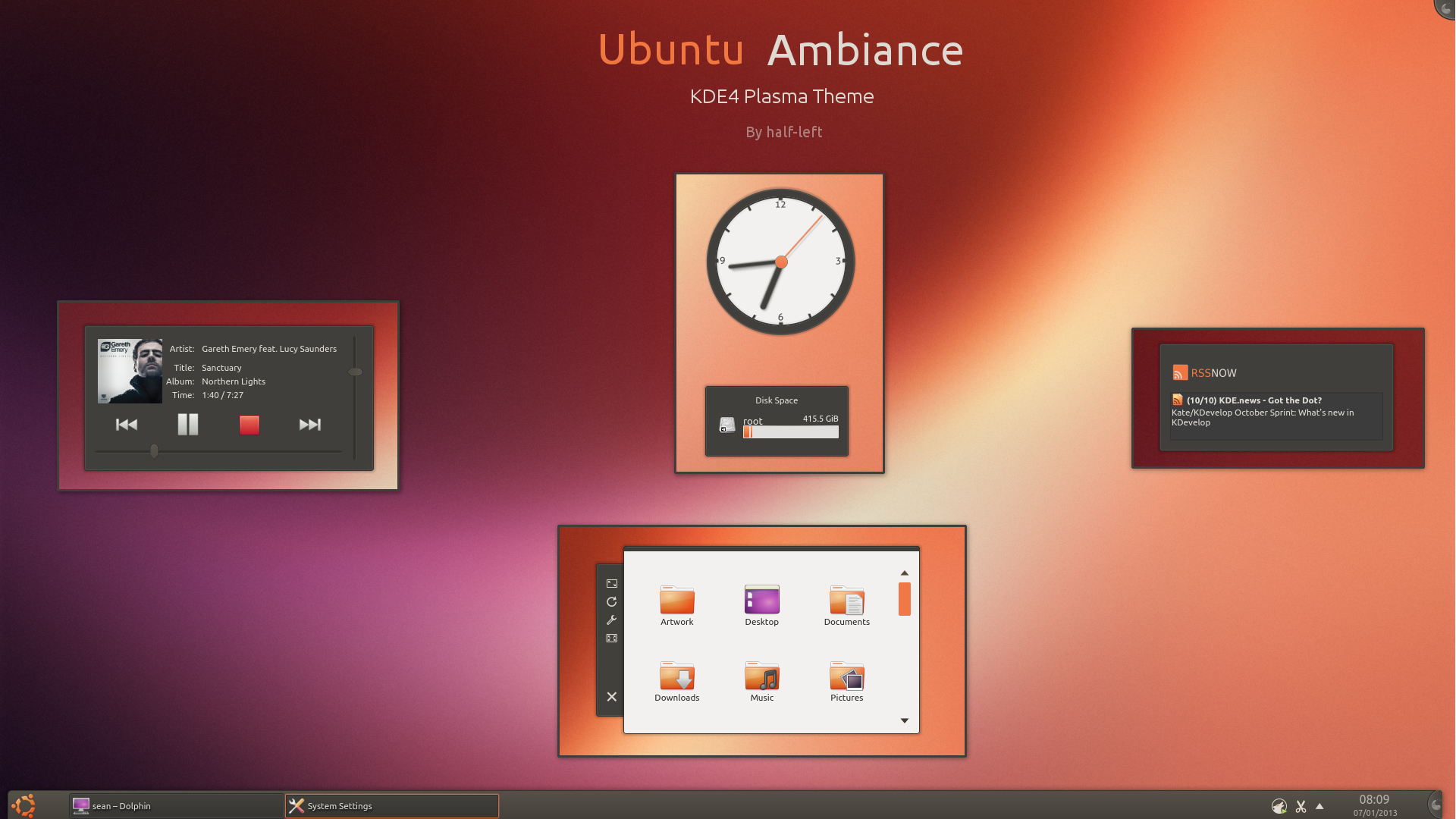This screenshot has height=819, width=1456.
Task: Open the Desktop folder
Action: pyautogui.click(x=761, y=600)
